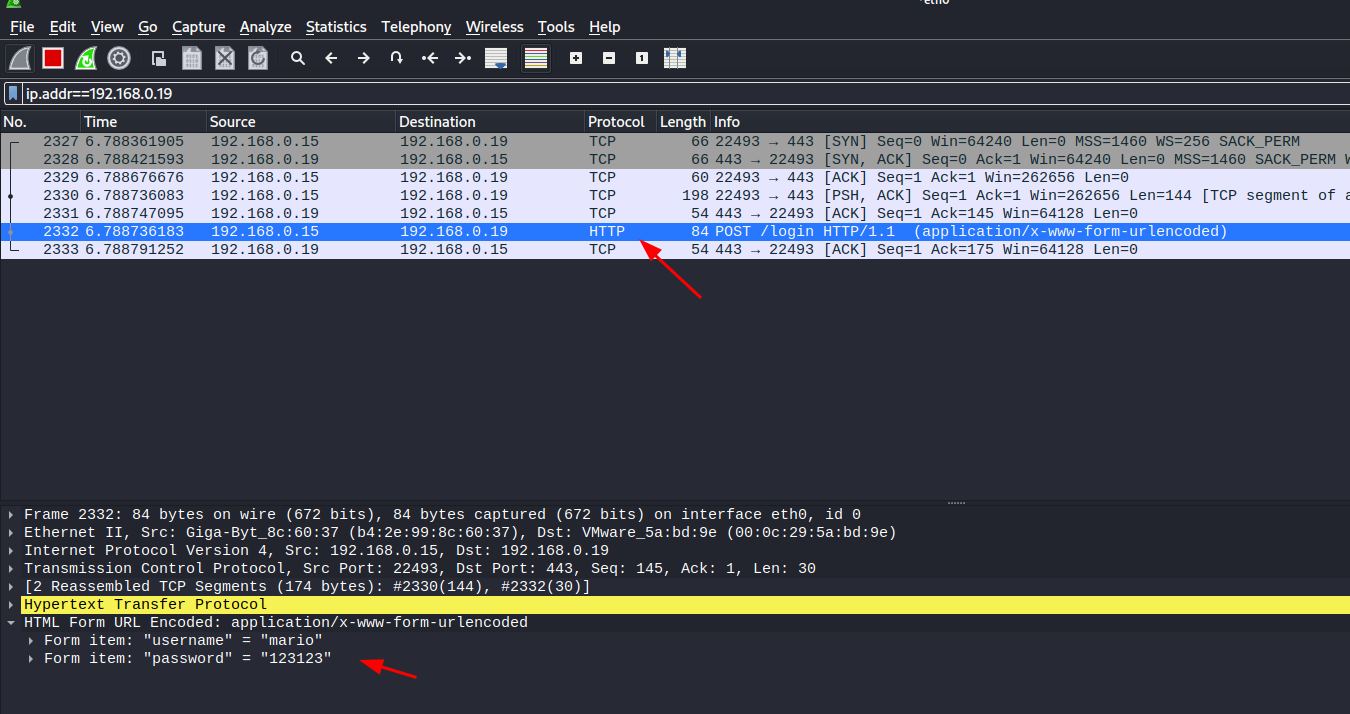The width and height of the screenshot is (1350, 714).
Task: Expand Internet Protocol Version 4 node
Action: point(11,551)
